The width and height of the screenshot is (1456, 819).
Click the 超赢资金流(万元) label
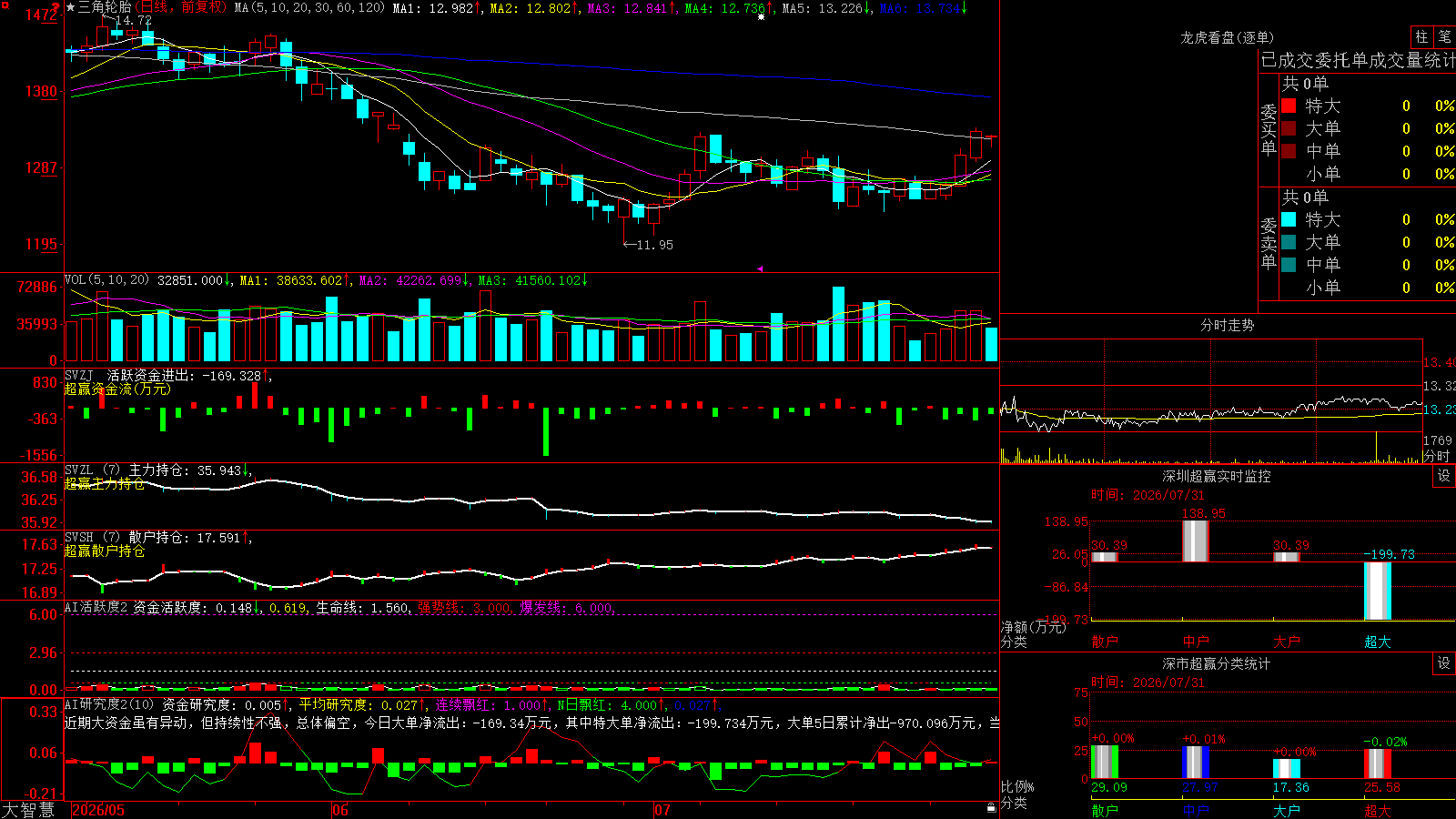coord(117,389)
